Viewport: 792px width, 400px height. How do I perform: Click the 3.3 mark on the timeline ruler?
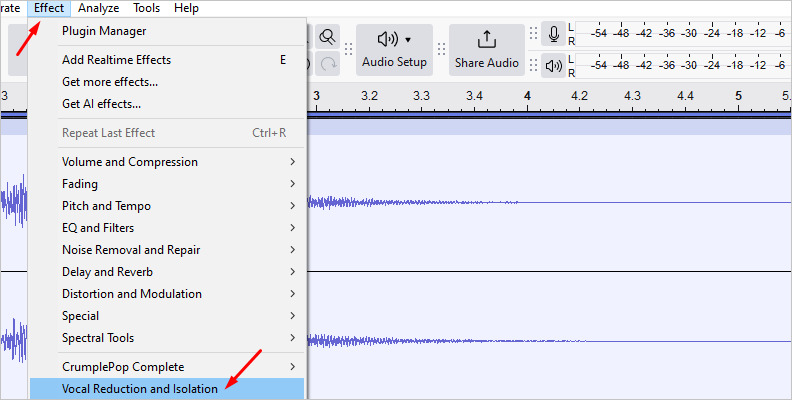[x=422, y=96]
